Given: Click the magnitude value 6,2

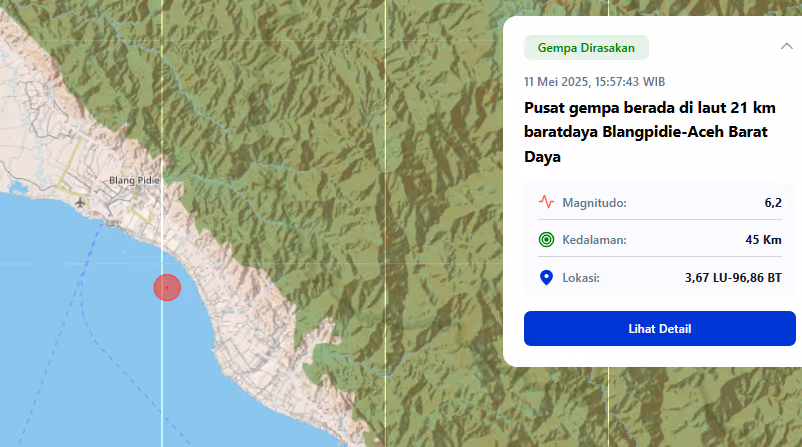Looking at the screenshot, I should click(x=773, y=203).
